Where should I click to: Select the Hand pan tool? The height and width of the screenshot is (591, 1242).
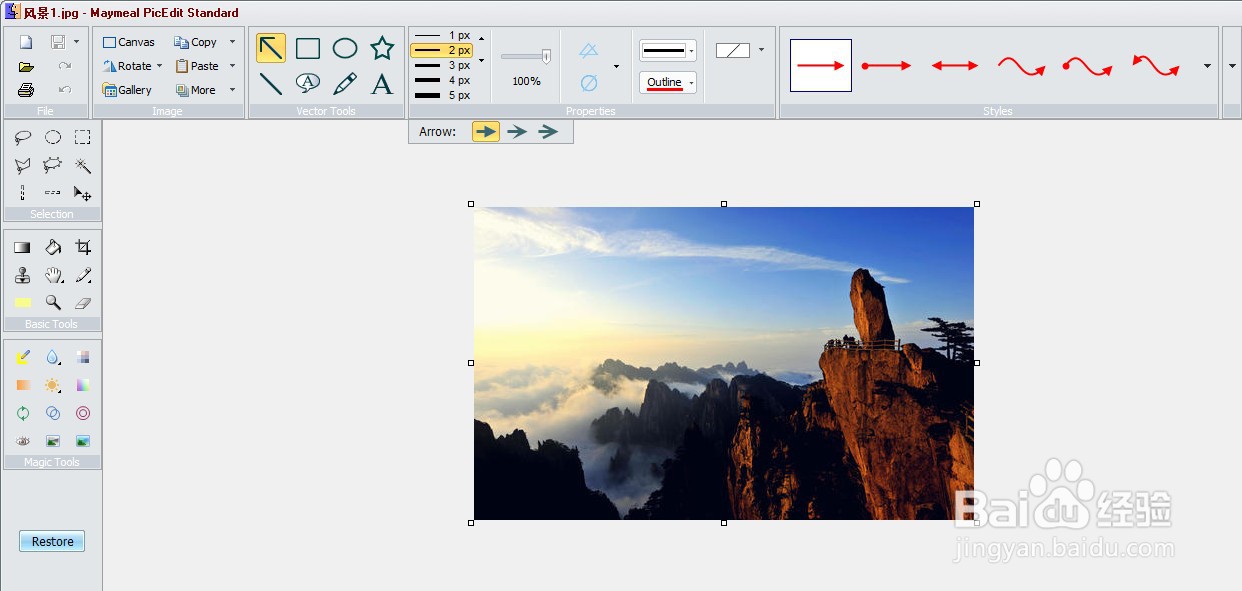(53, 275)
